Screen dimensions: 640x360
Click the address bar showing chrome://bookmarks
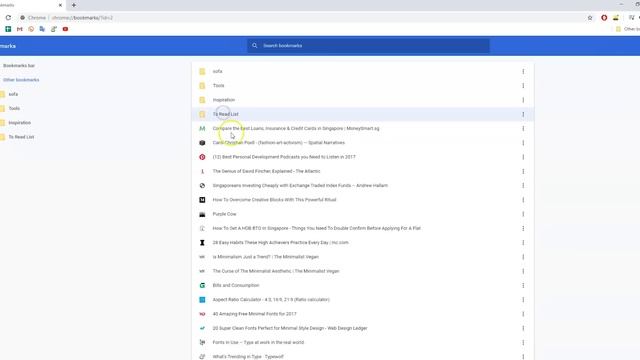[x=302, y=18]
